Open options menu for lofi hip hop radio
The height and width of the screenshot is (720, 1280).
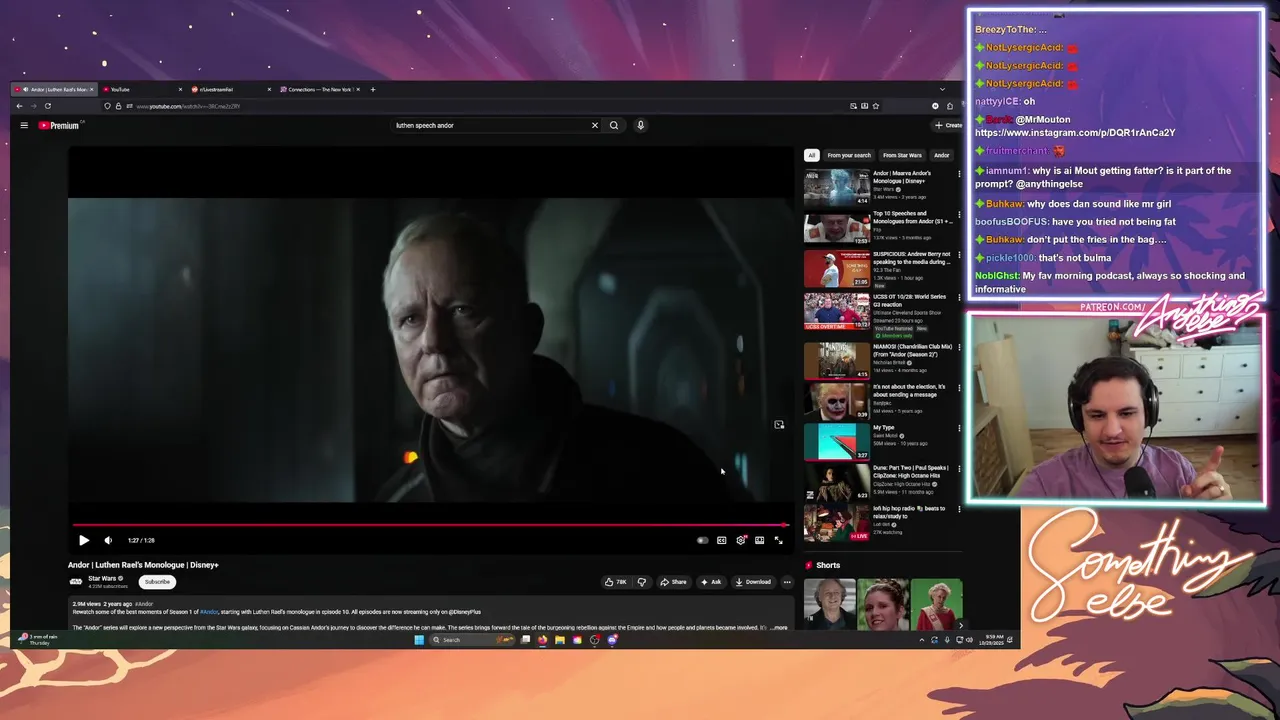[959, 509]
